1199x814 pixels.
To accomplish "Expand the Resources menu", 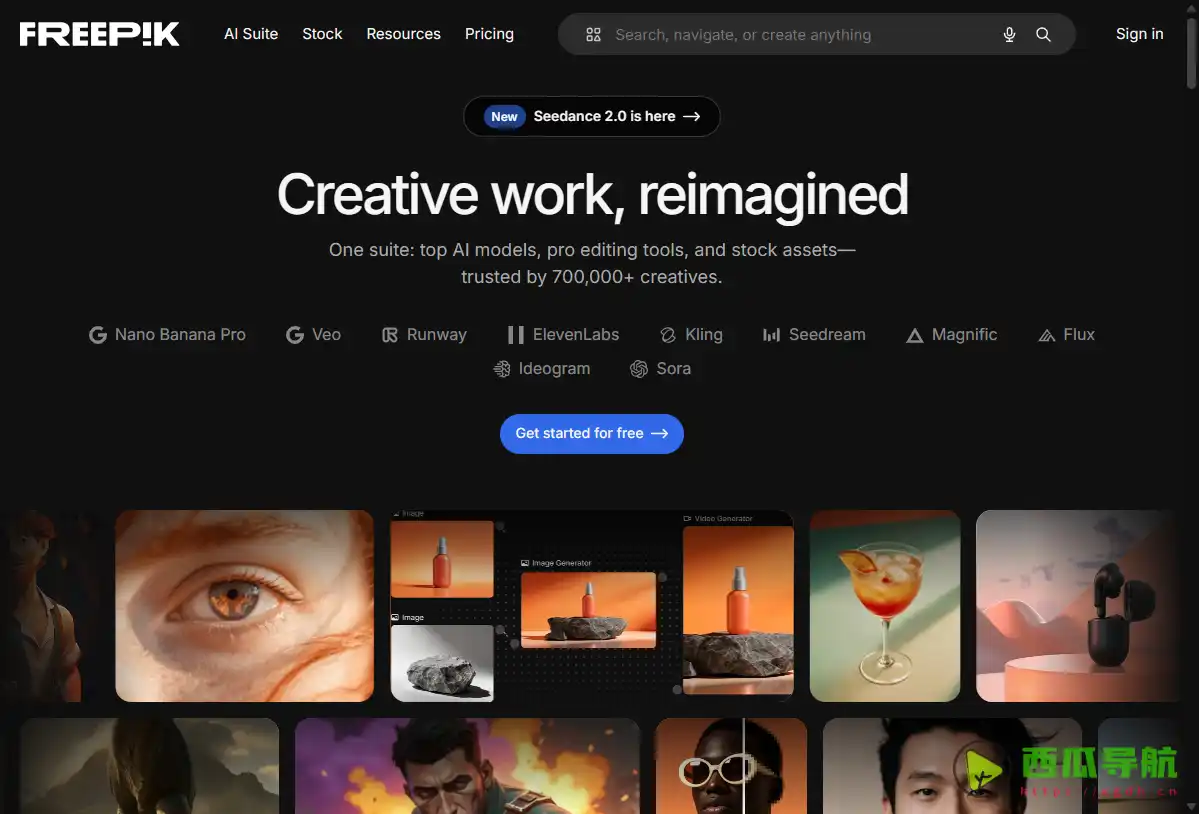I will pos(403,34).
